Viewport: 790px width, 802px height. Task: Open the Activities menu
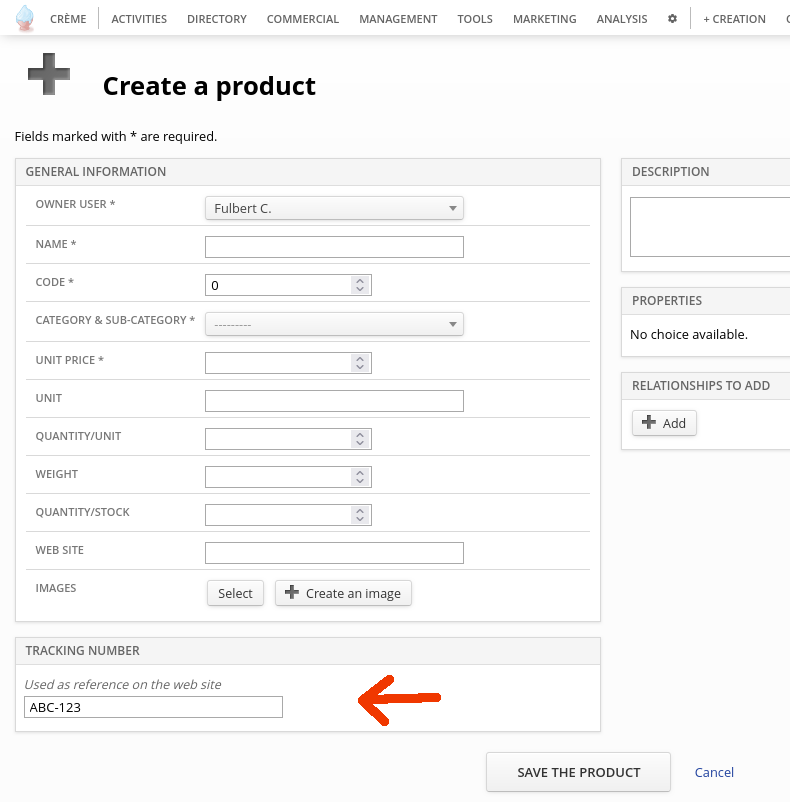point(139,19)
